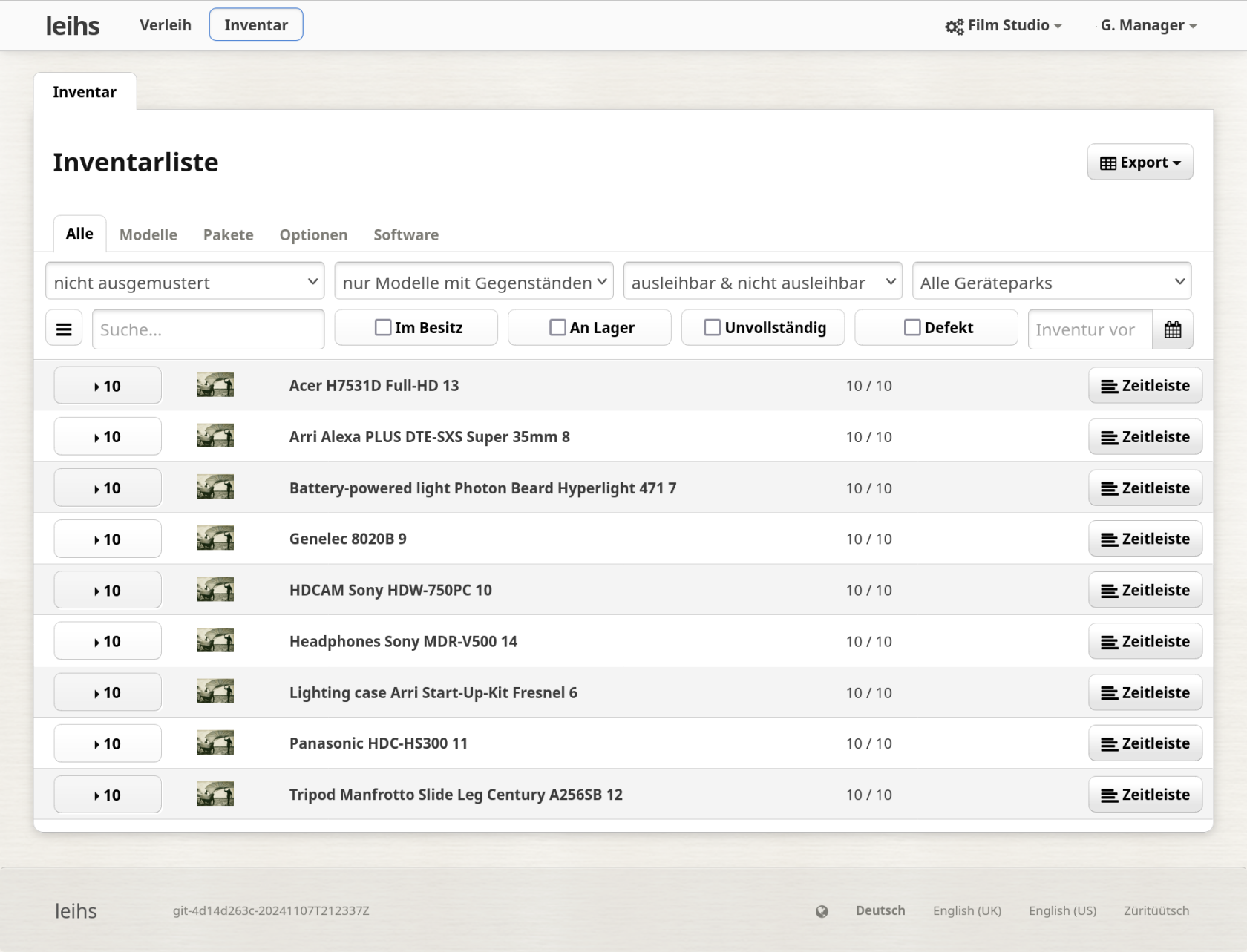The image size is (1247, 952).
Task: Open the calendar date picker icon
Action: coord(1173,329)
